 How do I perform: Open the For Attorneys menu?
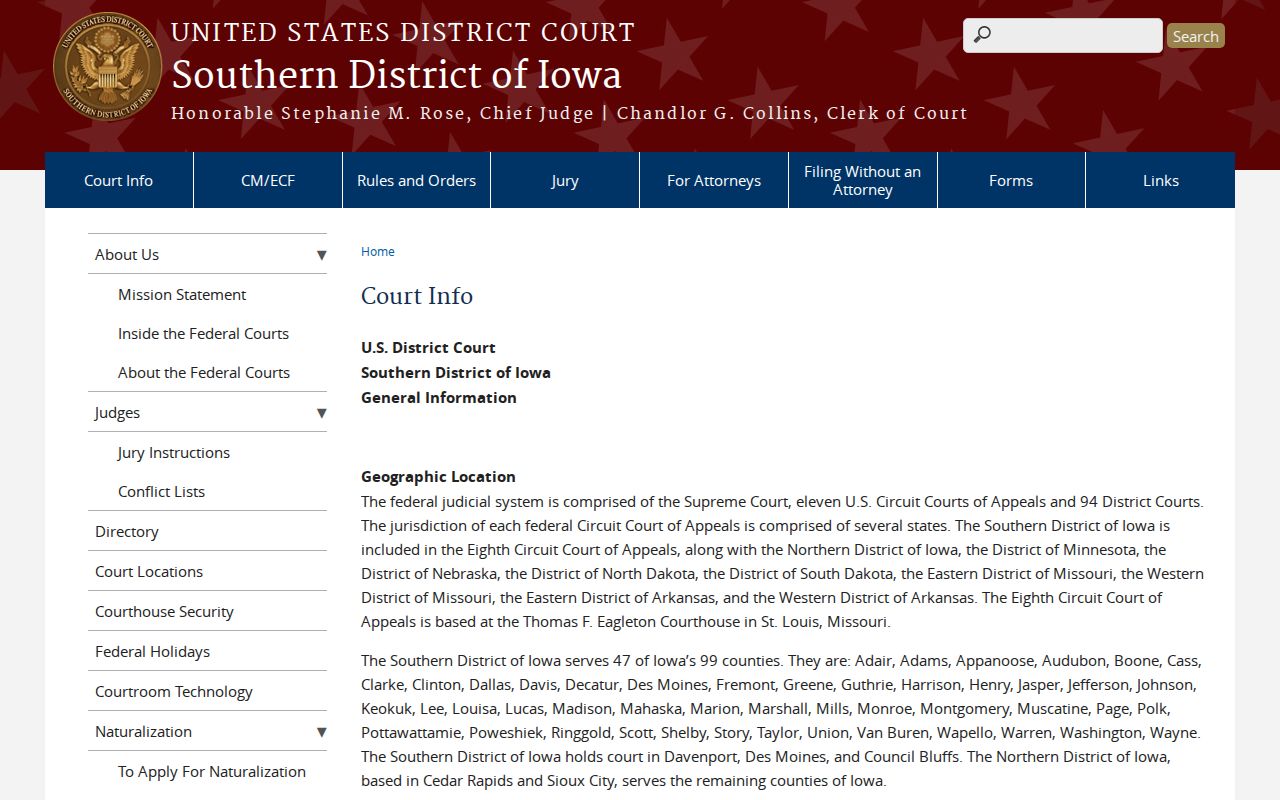pos(714,180)
